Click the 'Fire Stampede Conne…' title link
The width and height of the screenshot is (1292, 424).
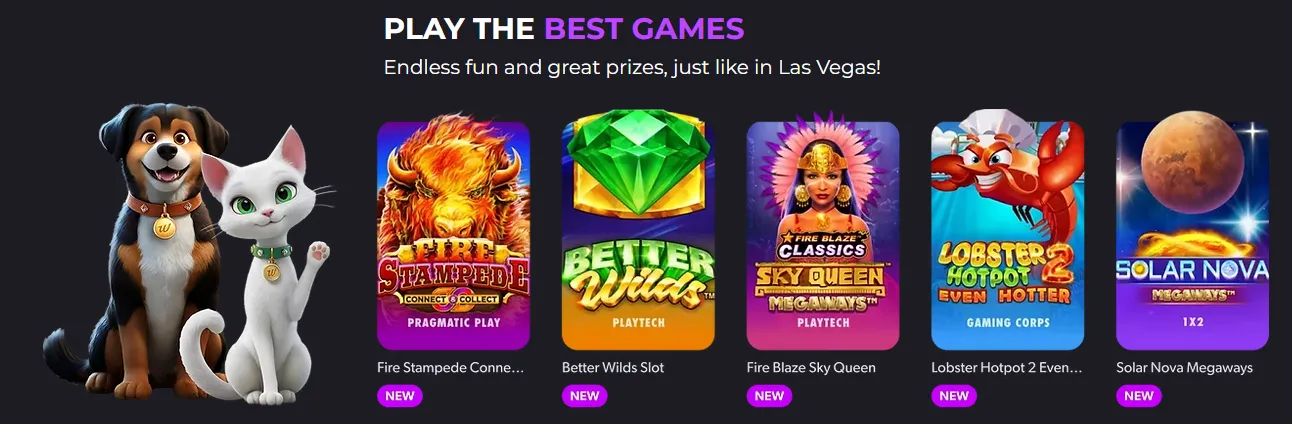pos(451,367)
